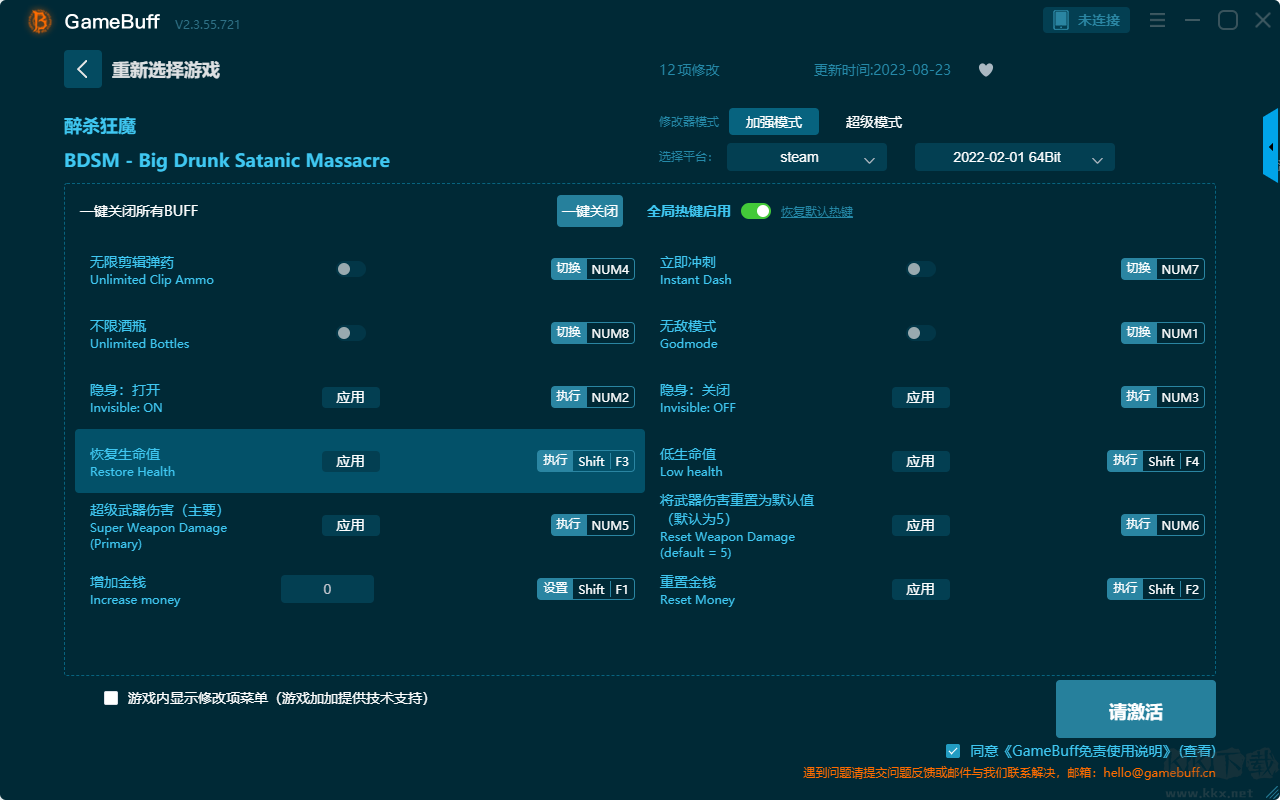Check the in-game trainer menu checkbox
The image size is (1280, 800).
pos(111,698)
